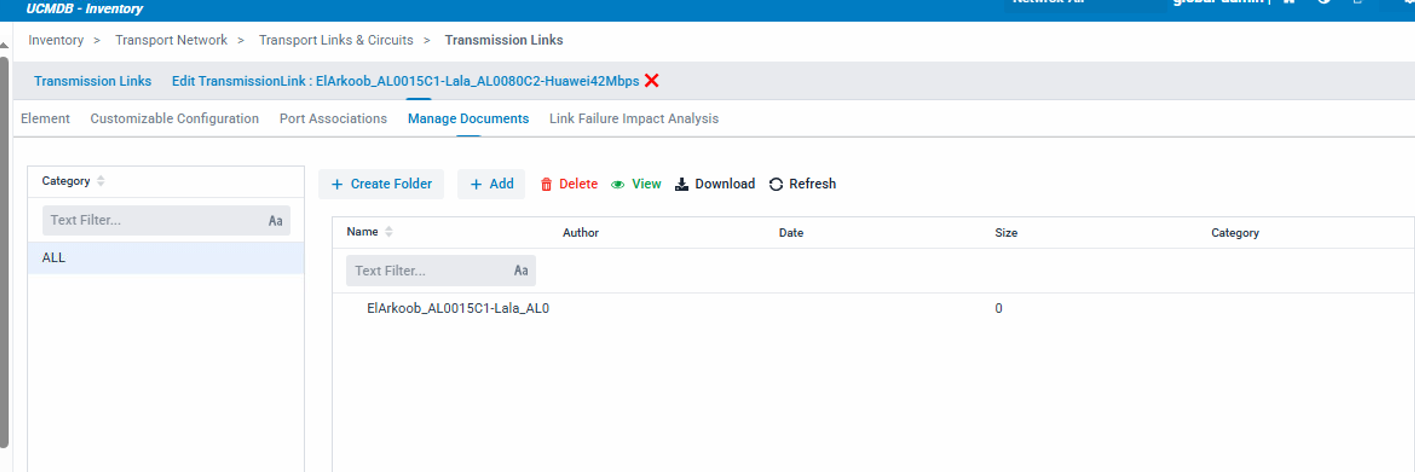This screenshot has width=1415, height=472.
Task: Open the Customizable Configuration tab
Action: pos(174,118)
